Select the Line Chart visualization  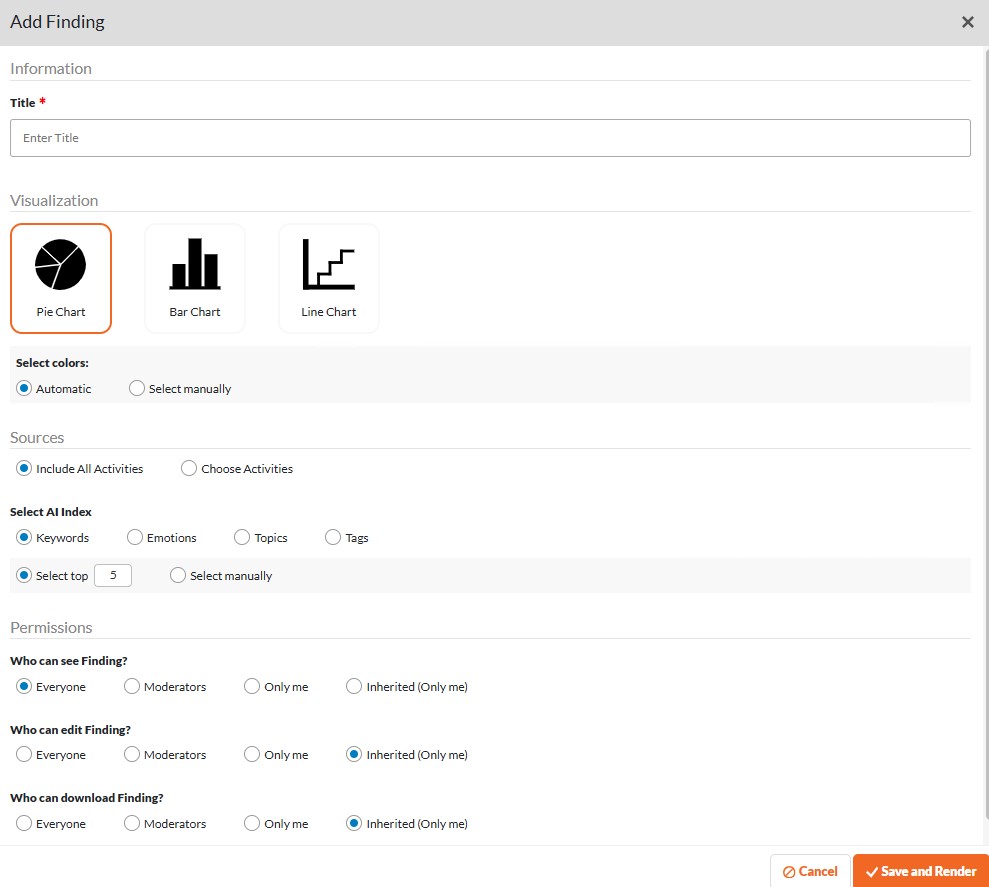pos(329,278)
